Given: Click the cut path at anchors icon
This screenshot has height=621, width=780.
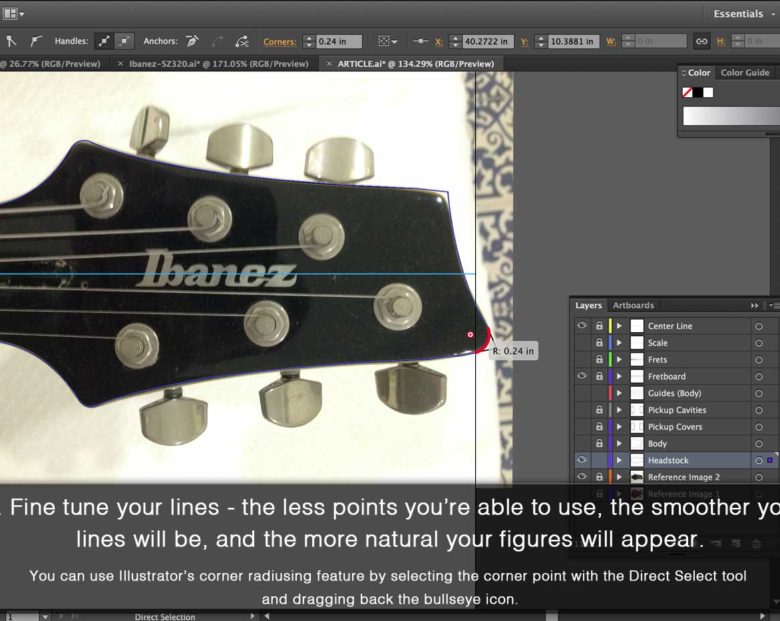Looking at the screenshot, I should (241, 41).
